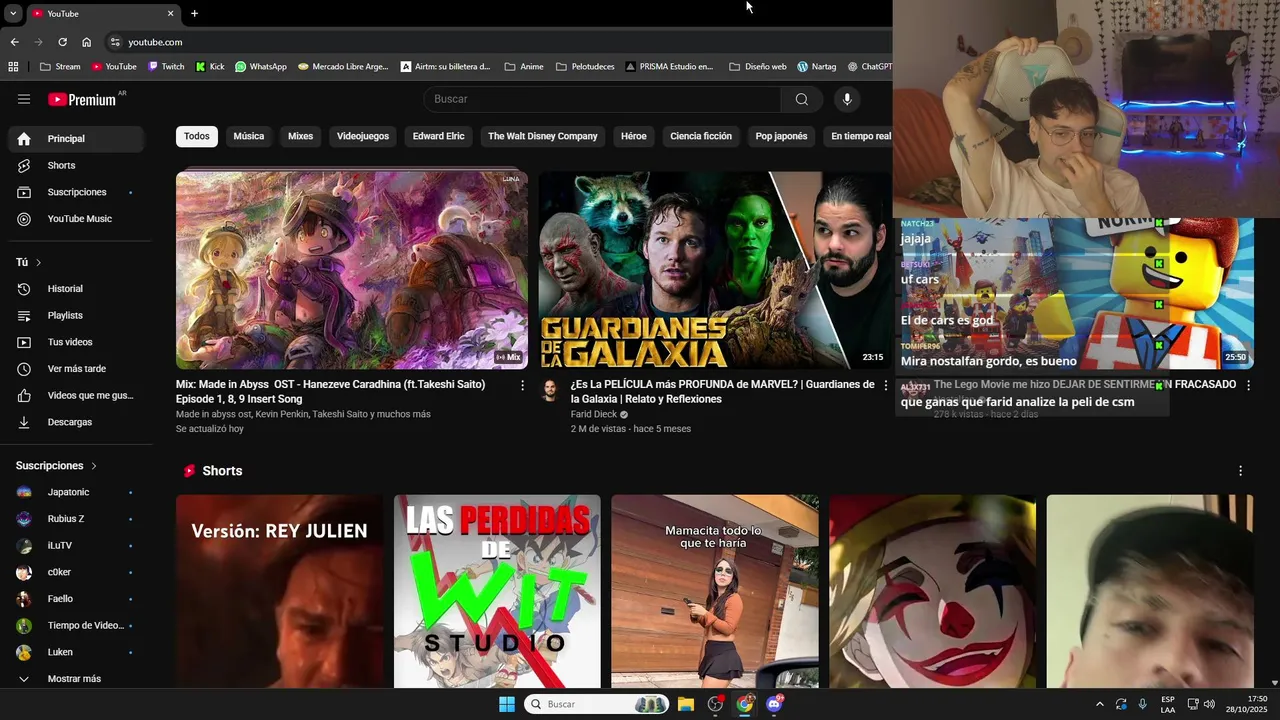Open the Airtm bookmark
1280x720 pixels.
[446, 67]
